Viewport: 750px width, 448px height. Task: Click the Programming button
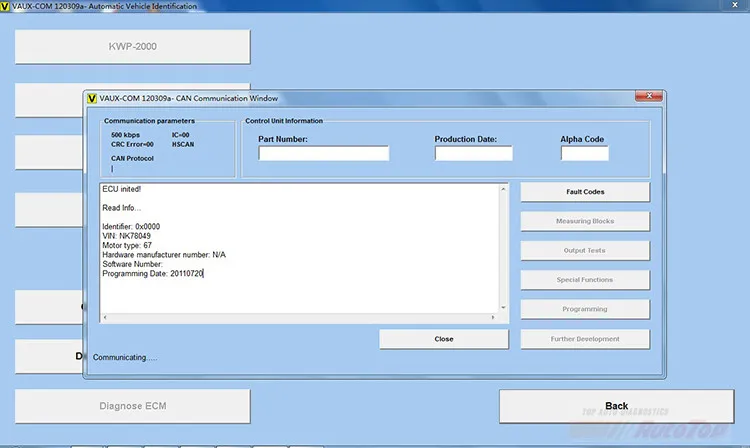tap(585, 309)
